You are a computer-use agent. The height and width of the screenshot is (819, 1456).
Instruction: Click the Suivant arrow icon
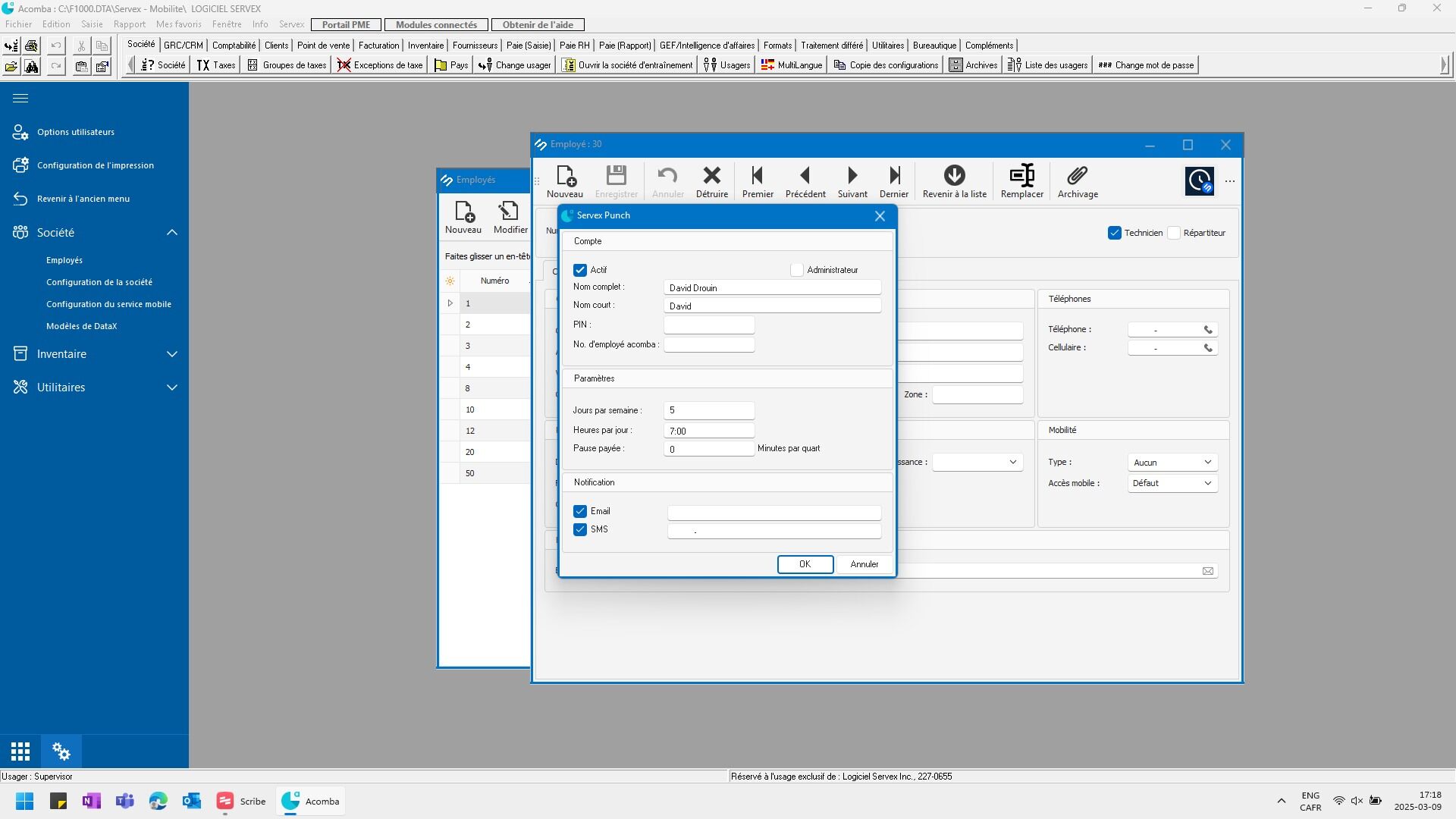point(852,176)
